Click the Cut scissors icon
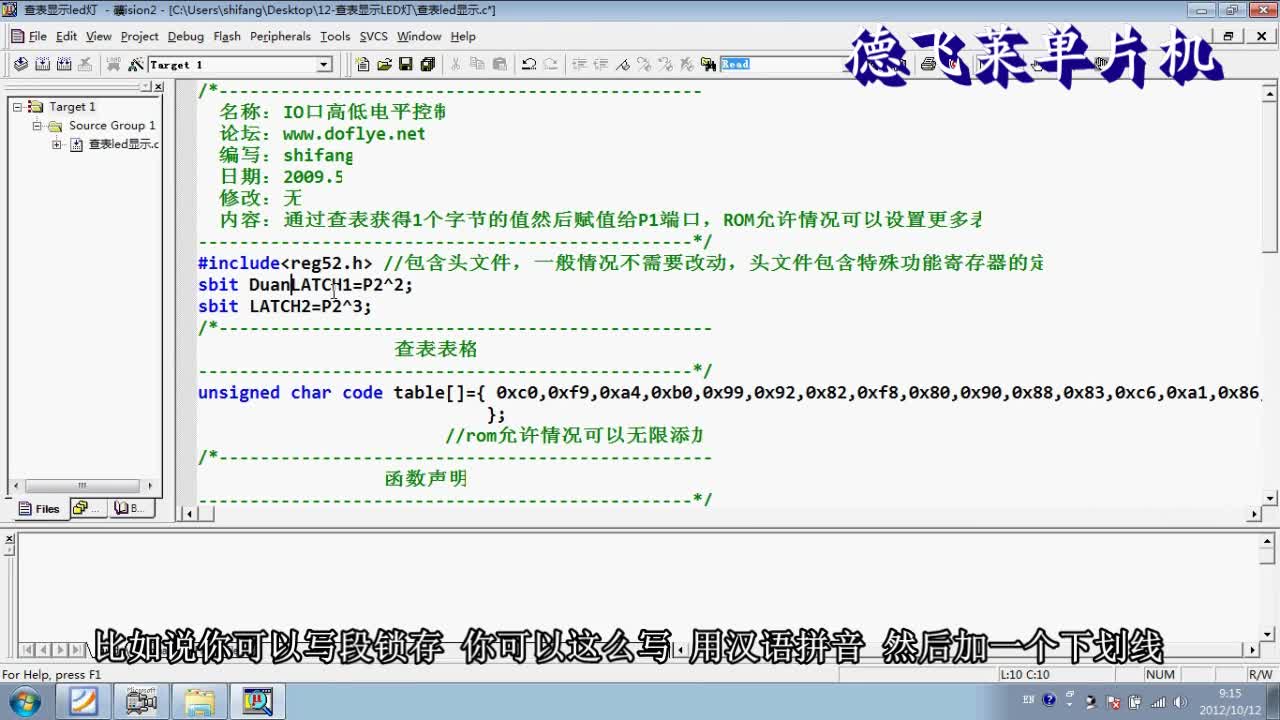Viewport: 1280px width, 720px height. coord(455,64)
